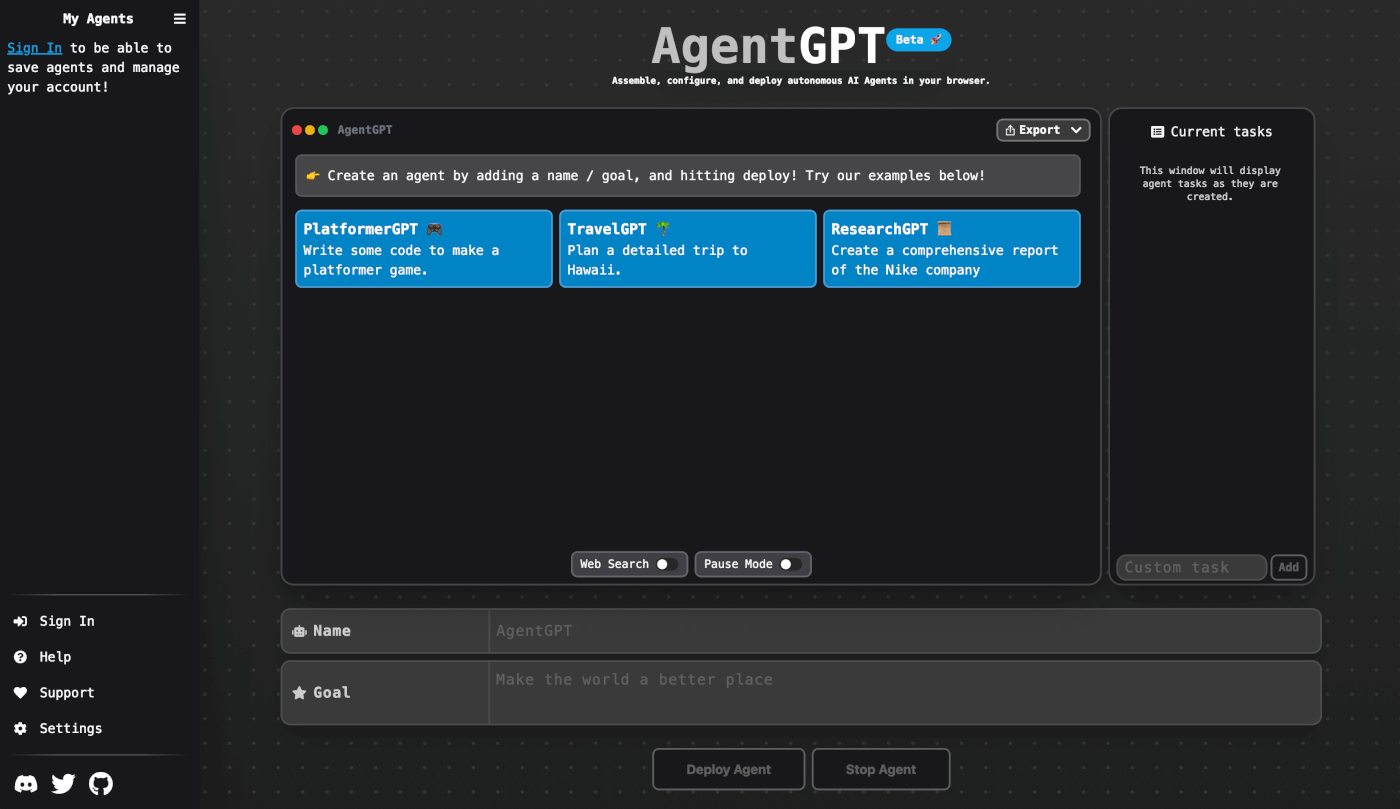Screen dimensions: 1400x809
Task: Click the GitHub icon in the sidebar footer
Action: [100, 784]
